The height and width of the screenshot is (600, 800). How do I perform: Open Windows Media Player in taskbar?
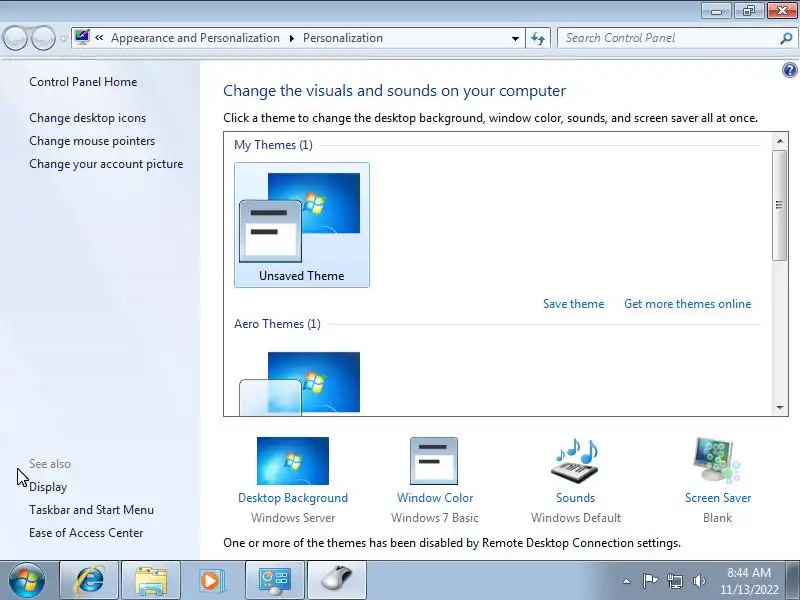211,580
